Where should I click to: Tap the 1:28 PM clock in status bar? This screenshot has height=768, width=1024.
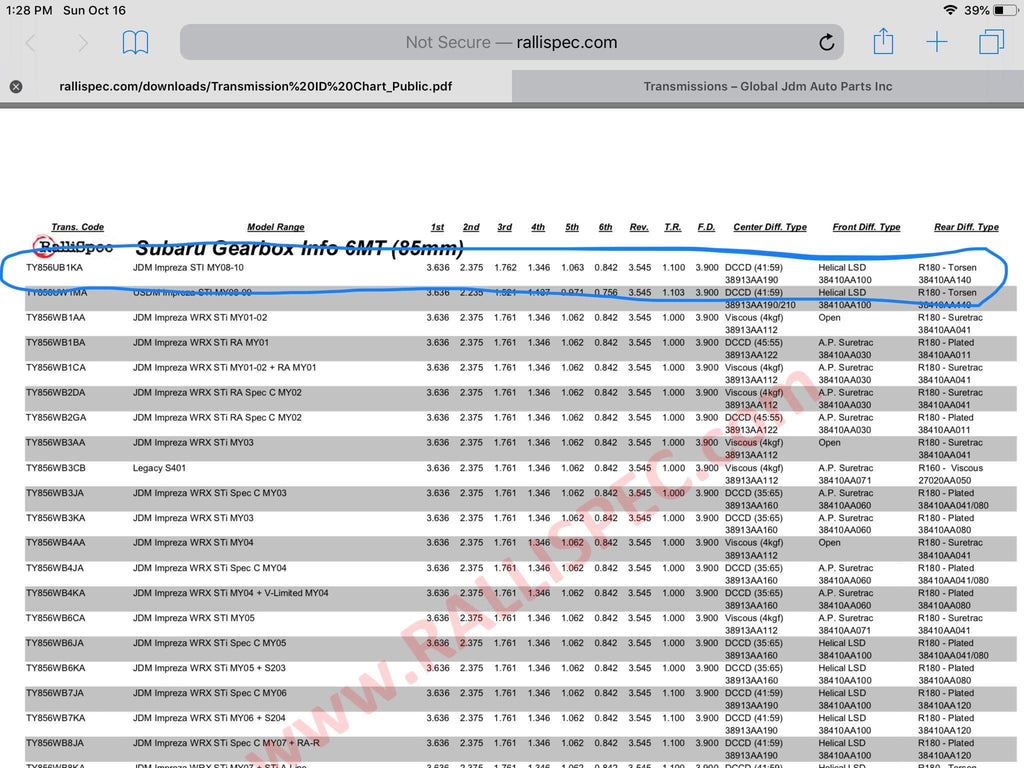pos(29,10)
